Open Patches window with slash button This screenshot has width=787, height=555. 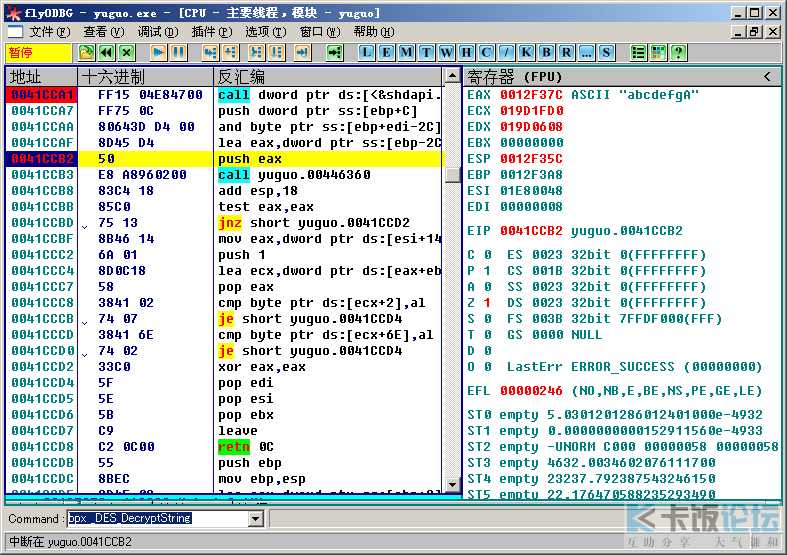pos(506,52)
